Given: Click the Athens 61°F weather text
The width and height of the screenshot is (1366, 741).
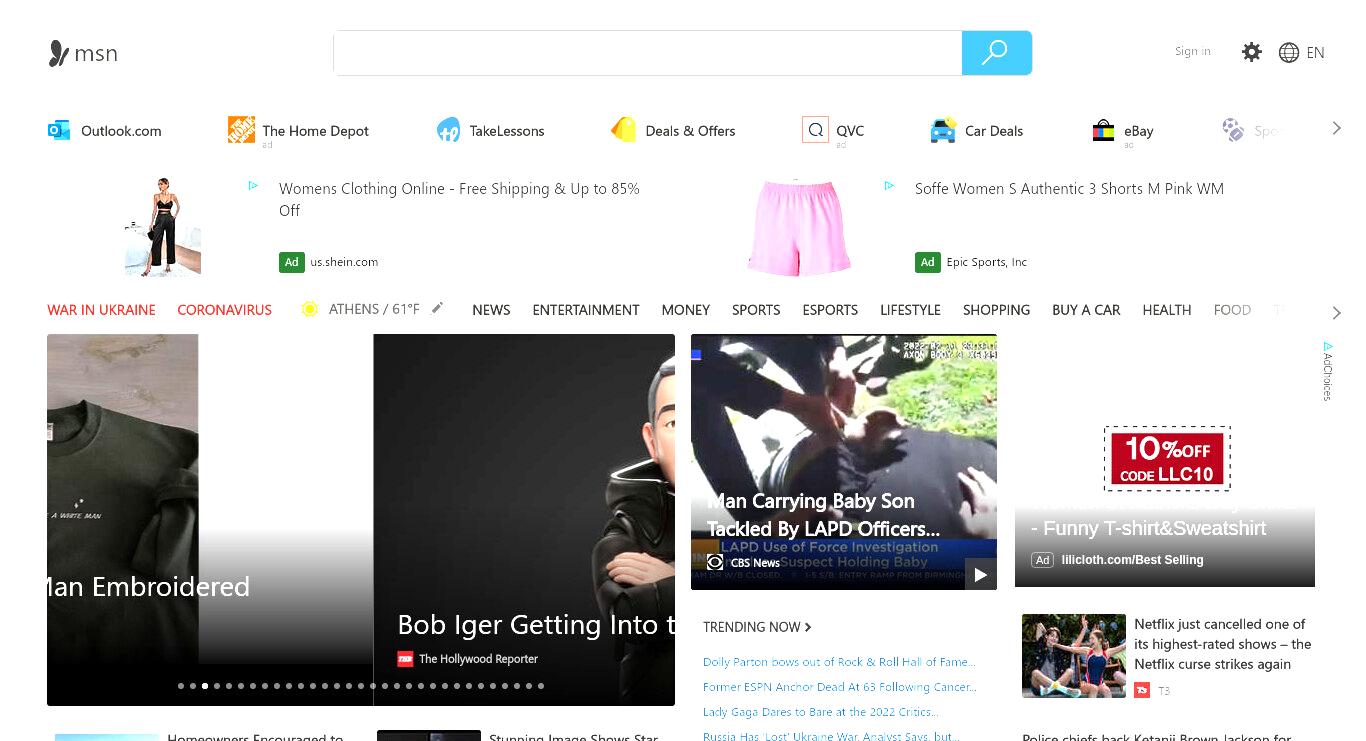Looking at the screenshot, I should pyautogui.click(x=374, y=309).
